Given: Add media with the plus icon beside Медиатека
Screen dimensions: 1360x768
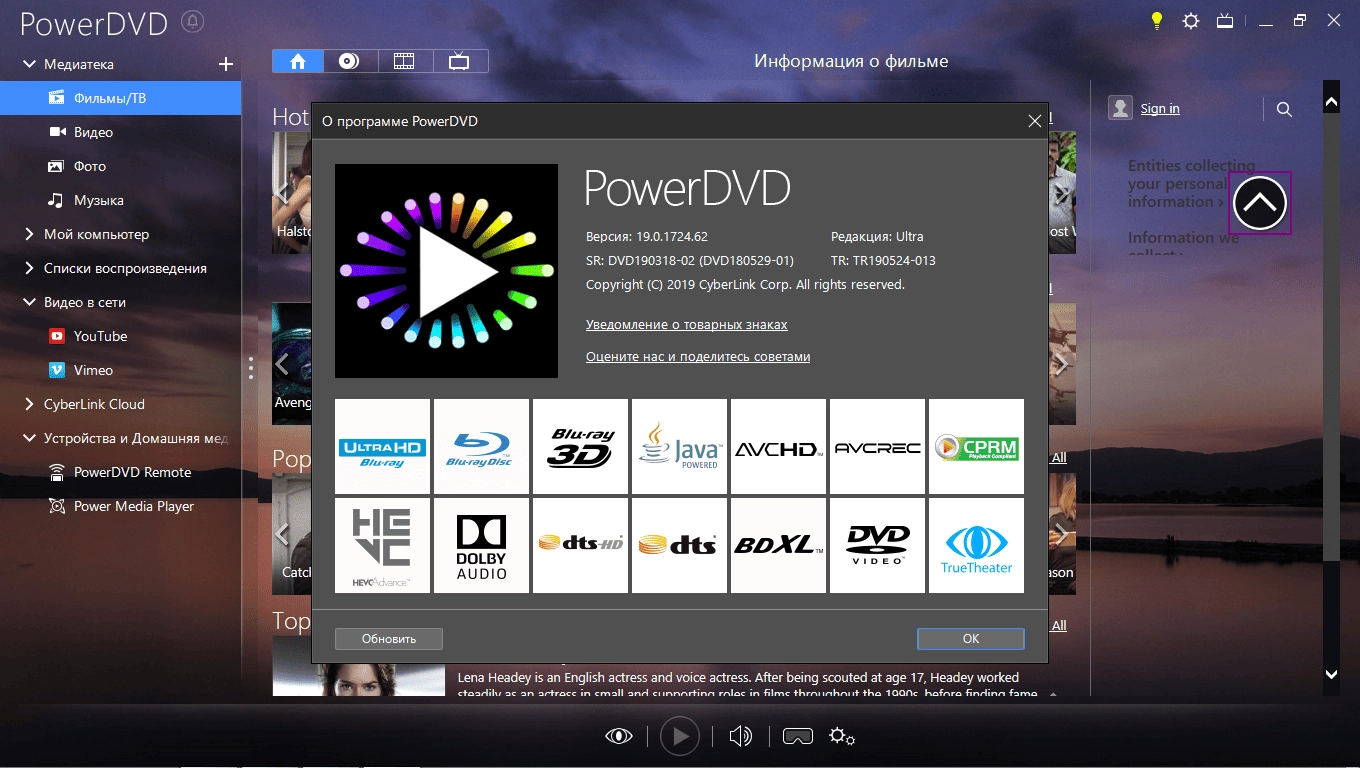Looking at the screenshot, I should click(226, 64).
